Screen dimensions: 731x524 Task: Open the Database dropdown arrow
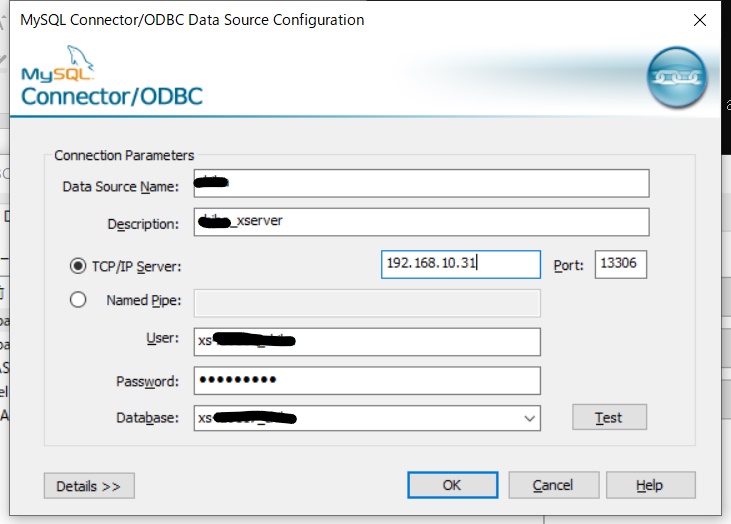529,418
